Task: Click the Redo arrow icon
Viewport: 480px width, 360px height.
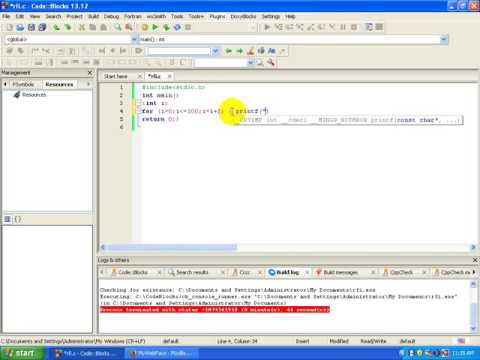Action: tap(68, 27)
